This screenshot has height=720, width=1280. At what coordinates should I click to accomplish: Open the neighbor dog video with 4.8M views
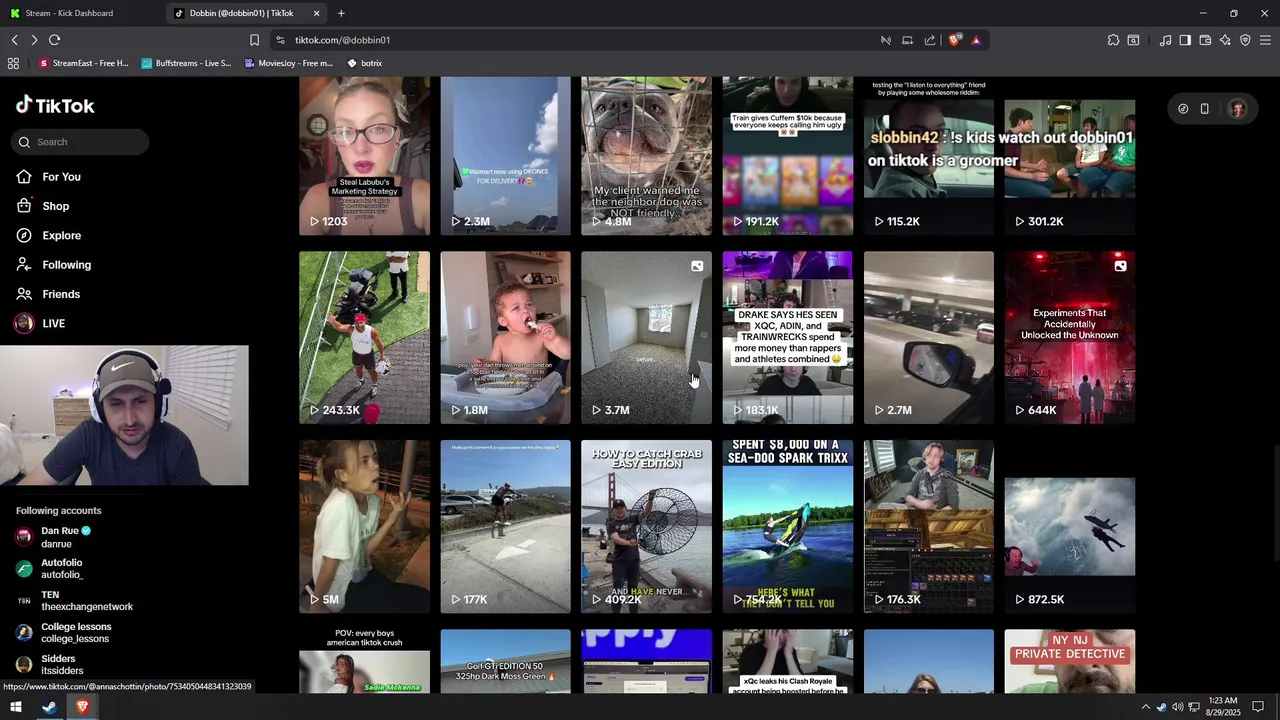pos(646,156)
